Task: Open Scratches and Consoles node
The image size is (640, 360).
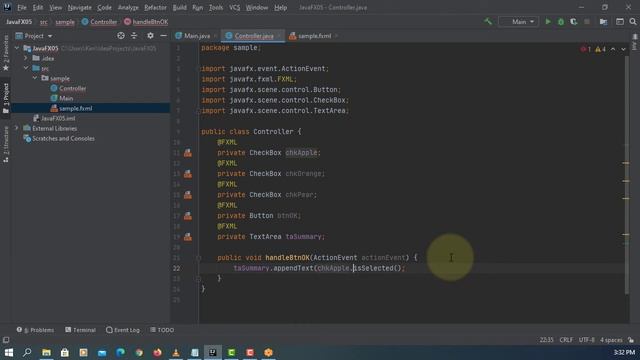Action: [59, 138]
